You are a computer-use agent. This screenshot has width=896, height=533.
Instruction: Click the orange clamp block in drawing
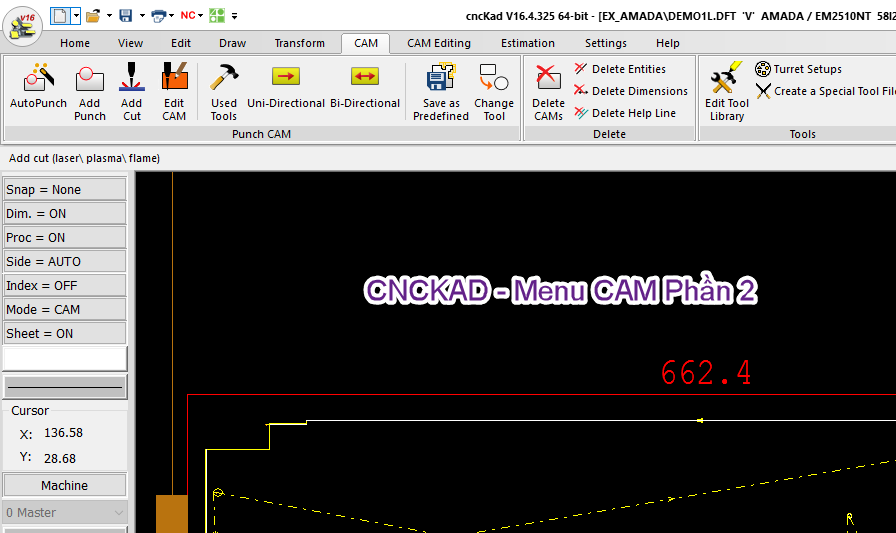[x=171, y=514]
